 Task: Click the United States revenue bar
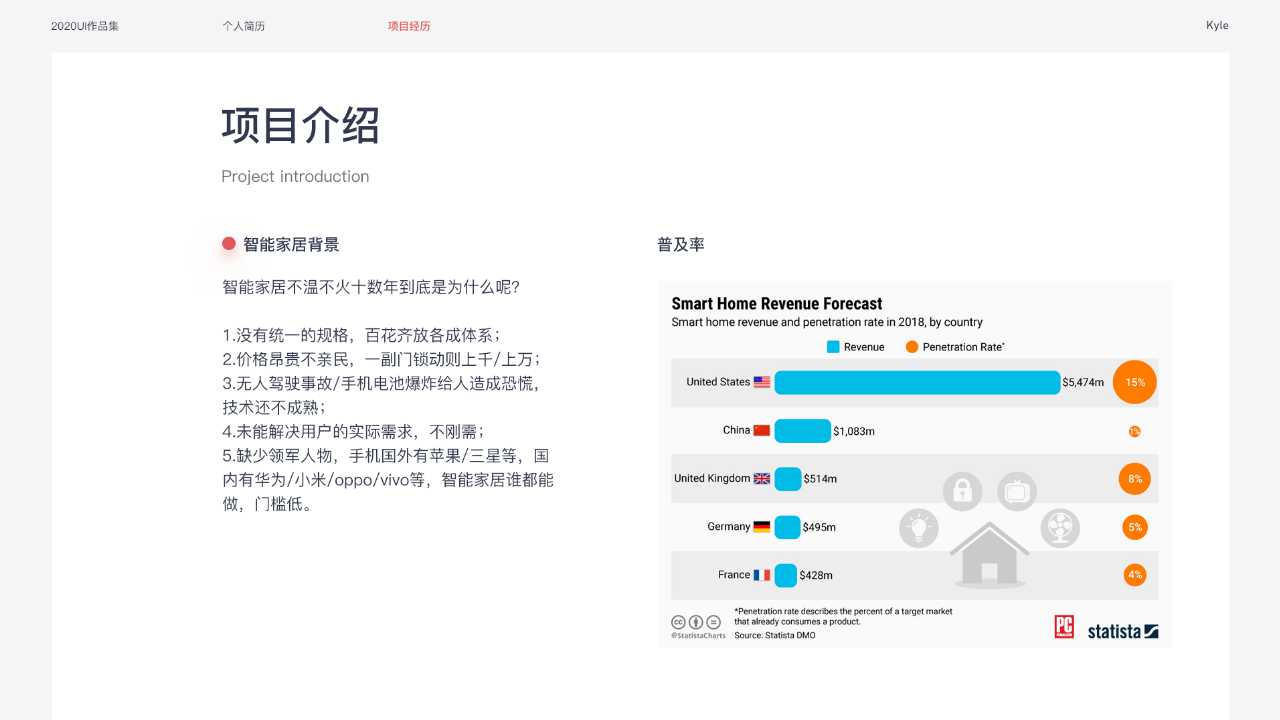[917, 382]
